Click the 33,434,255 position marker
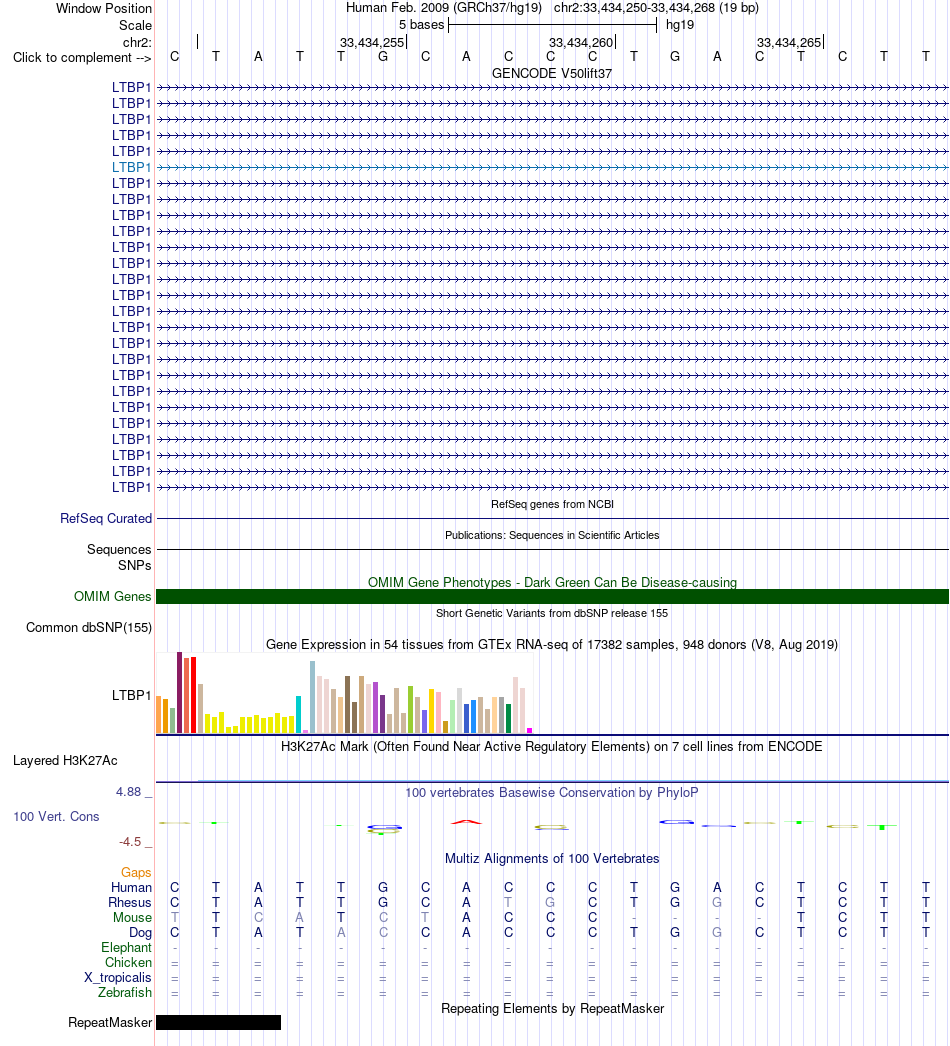This screenshot has height=1046, width=950. click(372, 43)
